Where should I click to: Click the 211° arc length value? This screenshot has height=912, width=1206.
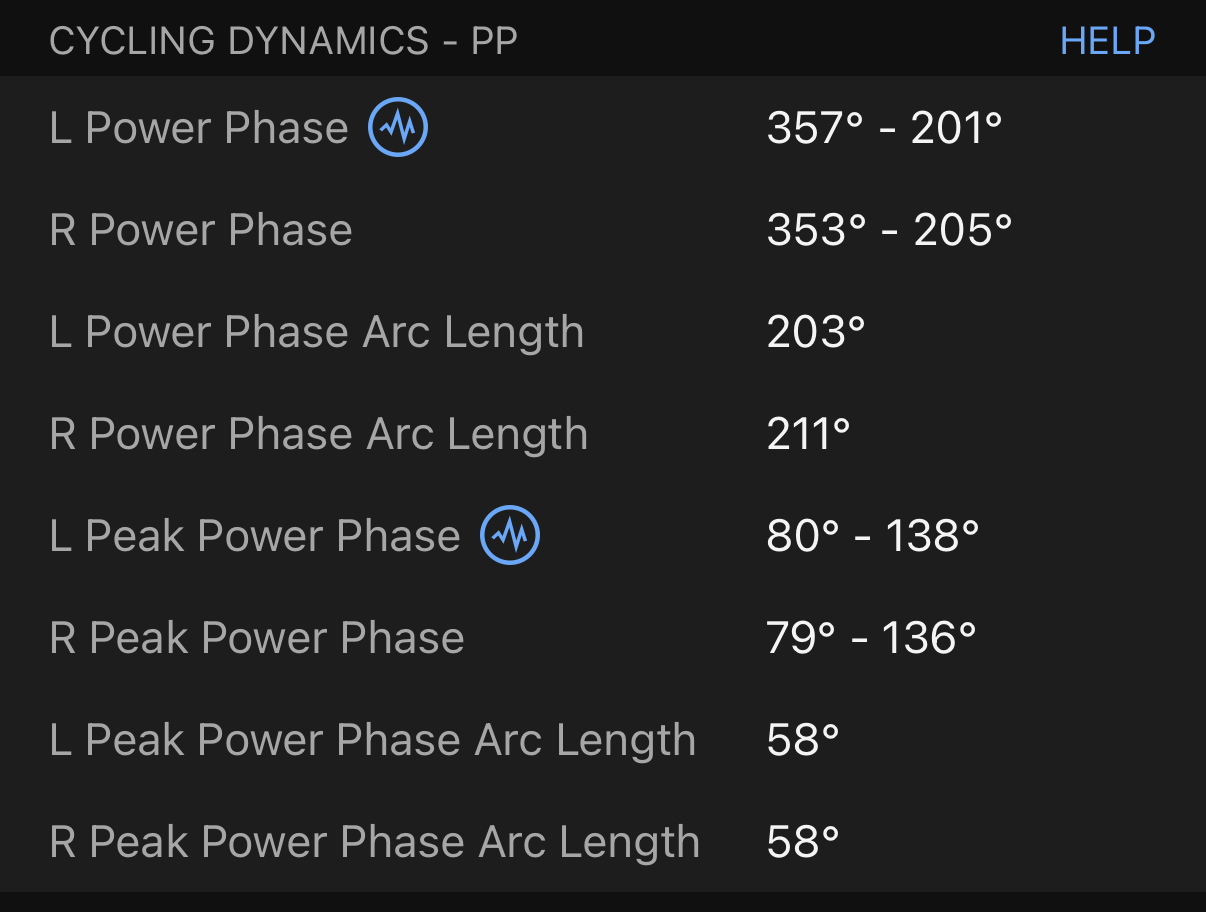click(808, 434)
